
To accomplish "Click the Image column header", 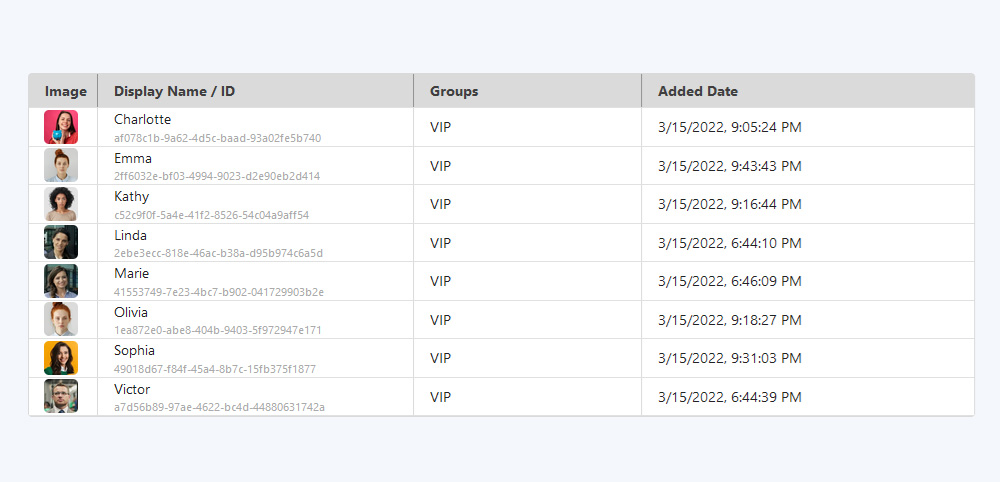I will point(66,91).
